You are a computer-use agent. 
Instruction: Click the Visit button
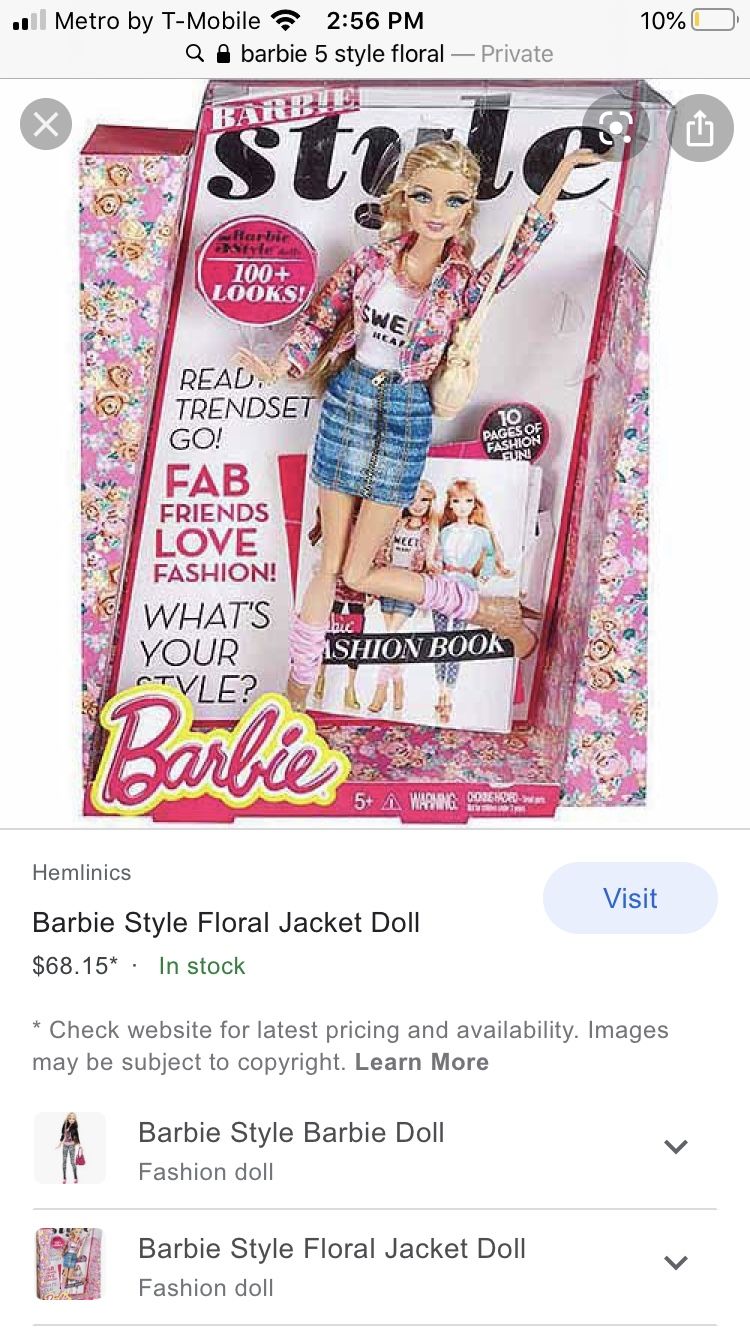click(630, 898)
